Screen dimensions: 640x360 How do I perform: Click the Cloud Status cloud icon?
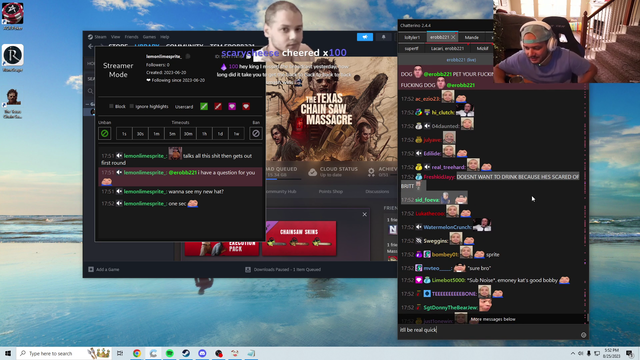[312, 172]
